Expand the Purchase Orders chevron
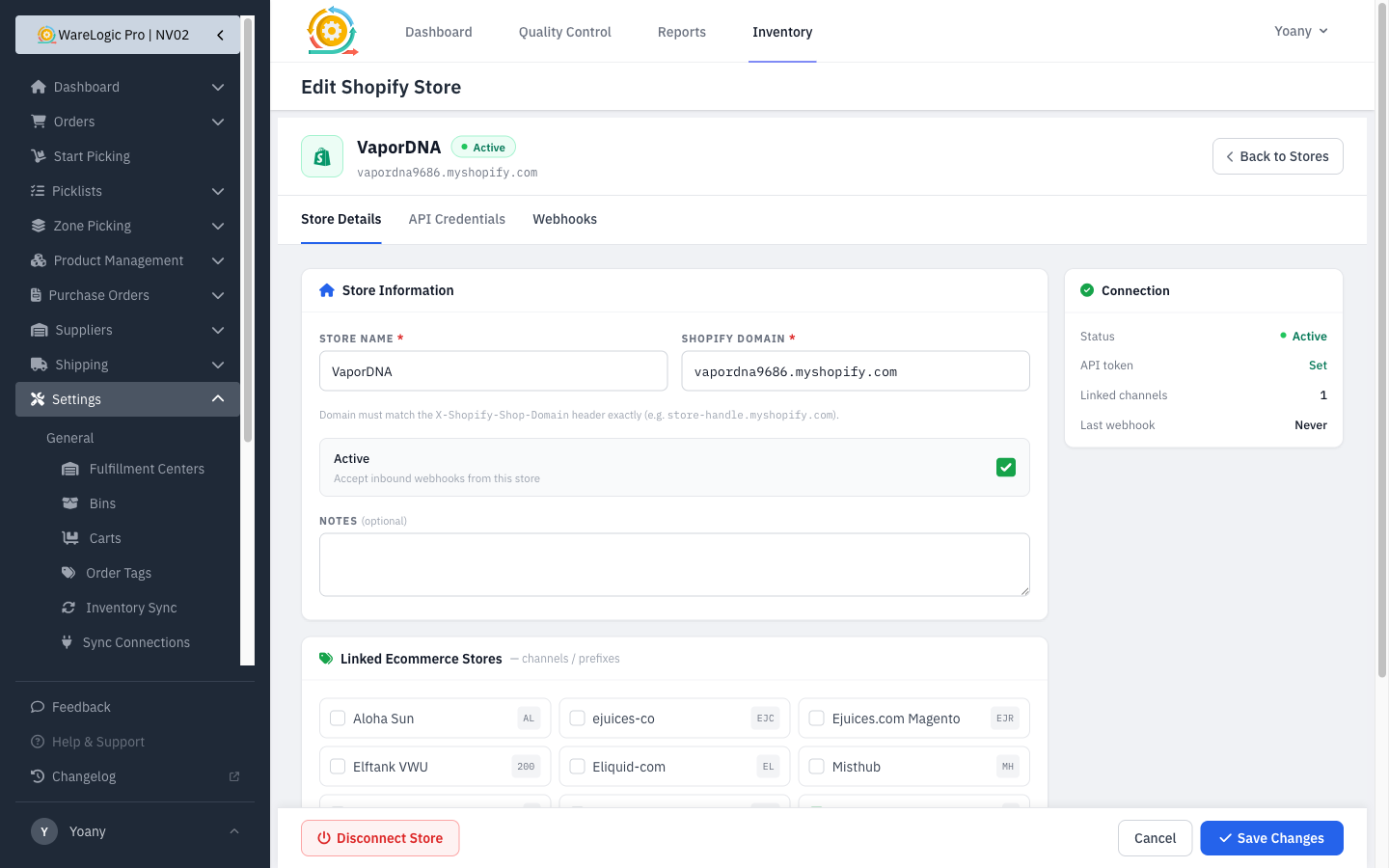The height and width of the screenshot is (868, 1389). [x=218, y=295]
